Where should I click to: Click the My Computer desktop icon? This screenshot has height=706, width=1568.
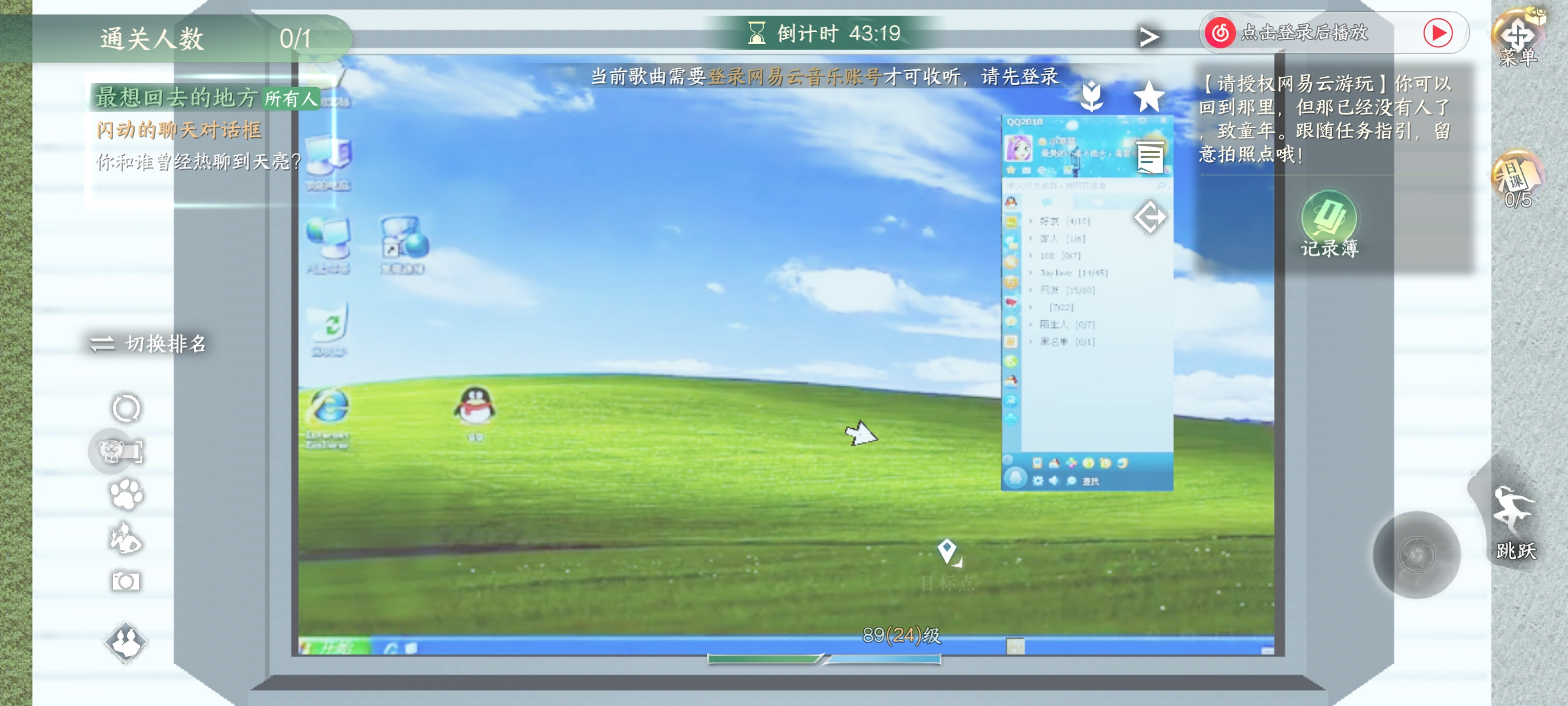pos(329,163)
